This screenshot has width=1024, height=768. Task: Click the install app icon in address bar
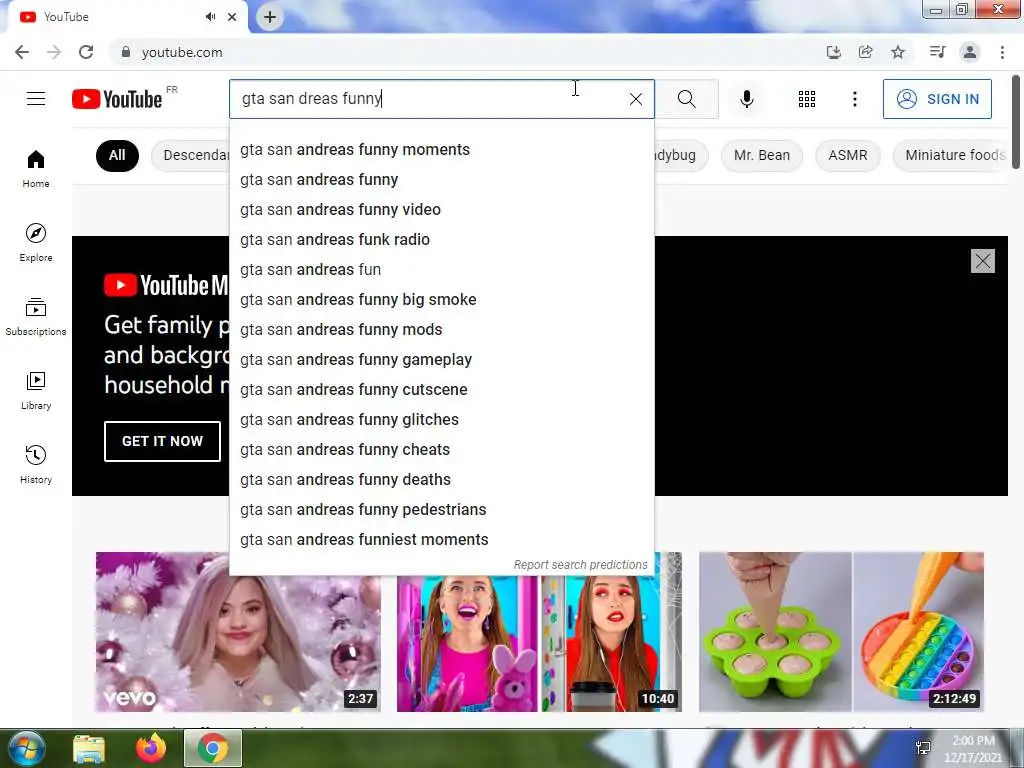833,52
